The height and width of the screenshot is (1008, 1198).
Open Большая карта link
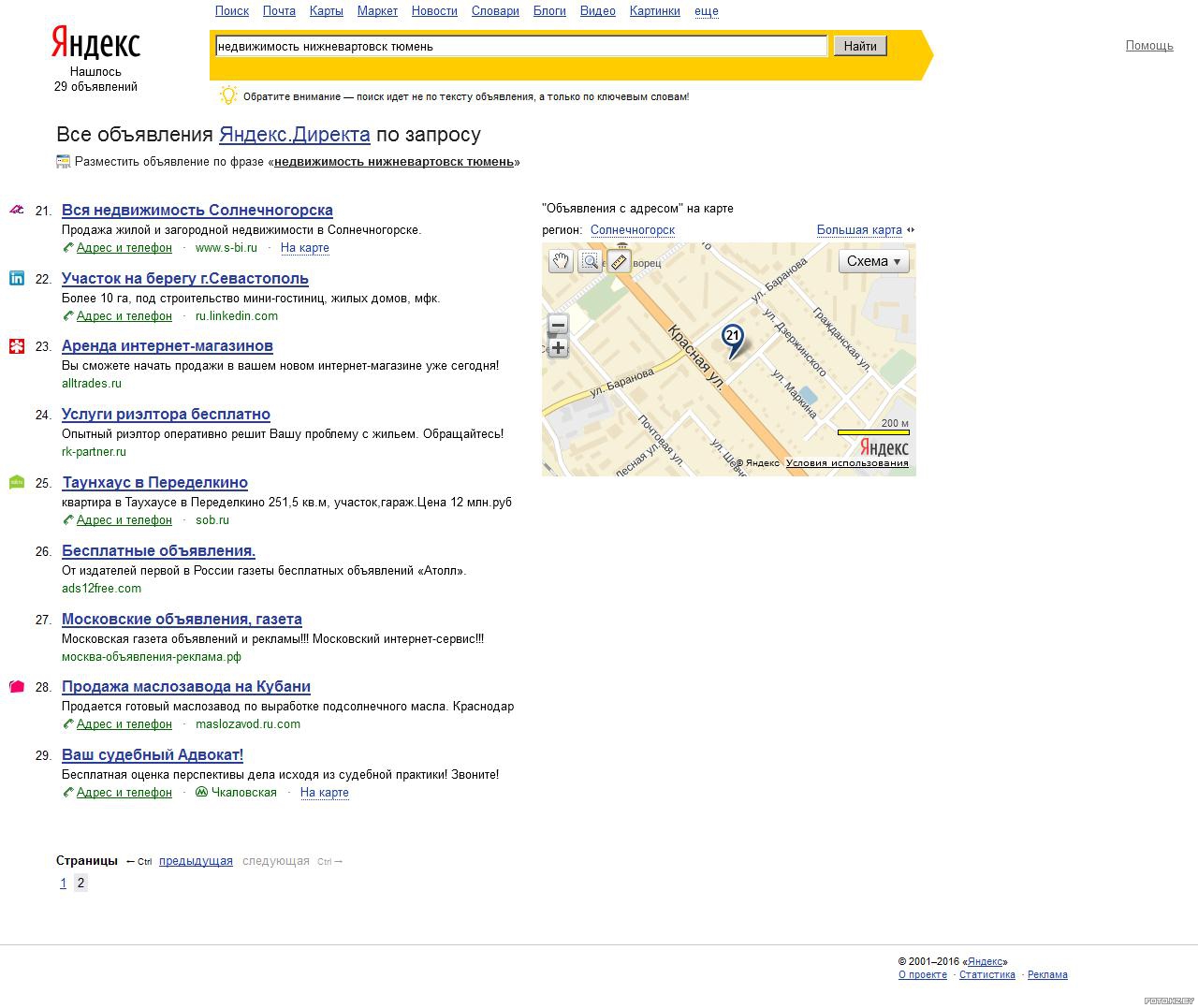point(859,229)
